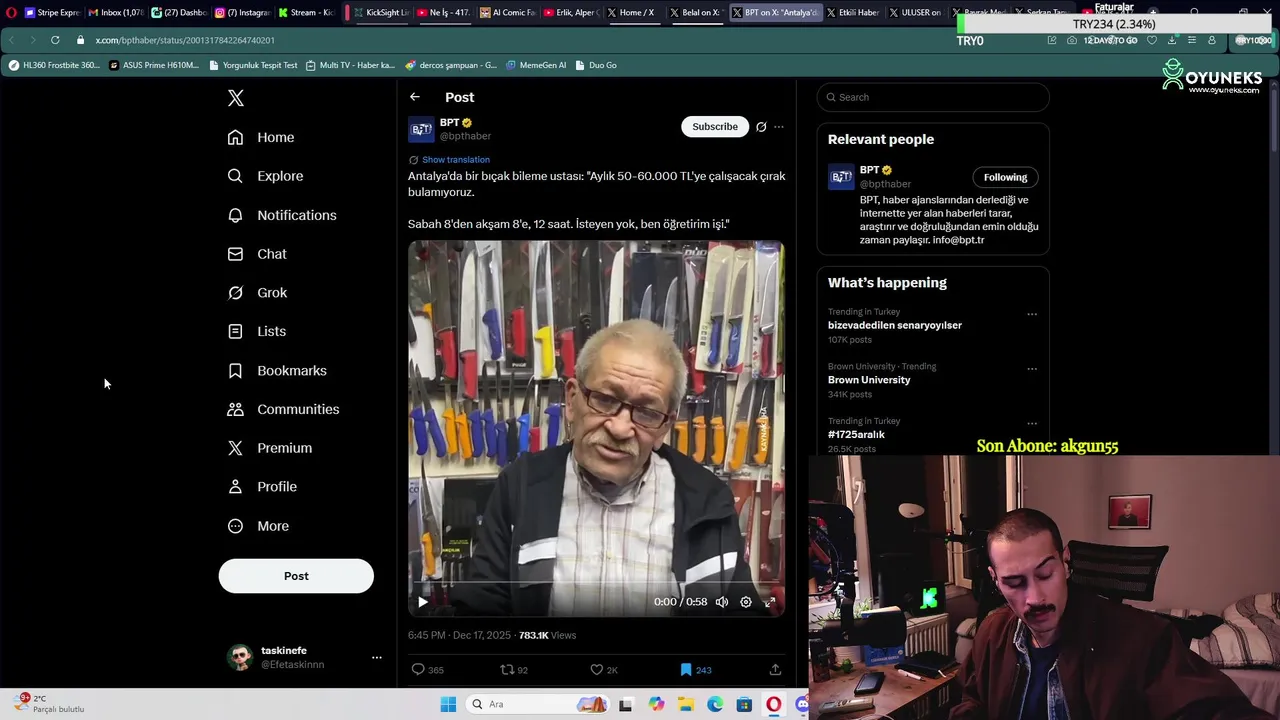Click the video progress bar
Viewport: 1280px width, 720px height.
(596, 581)
